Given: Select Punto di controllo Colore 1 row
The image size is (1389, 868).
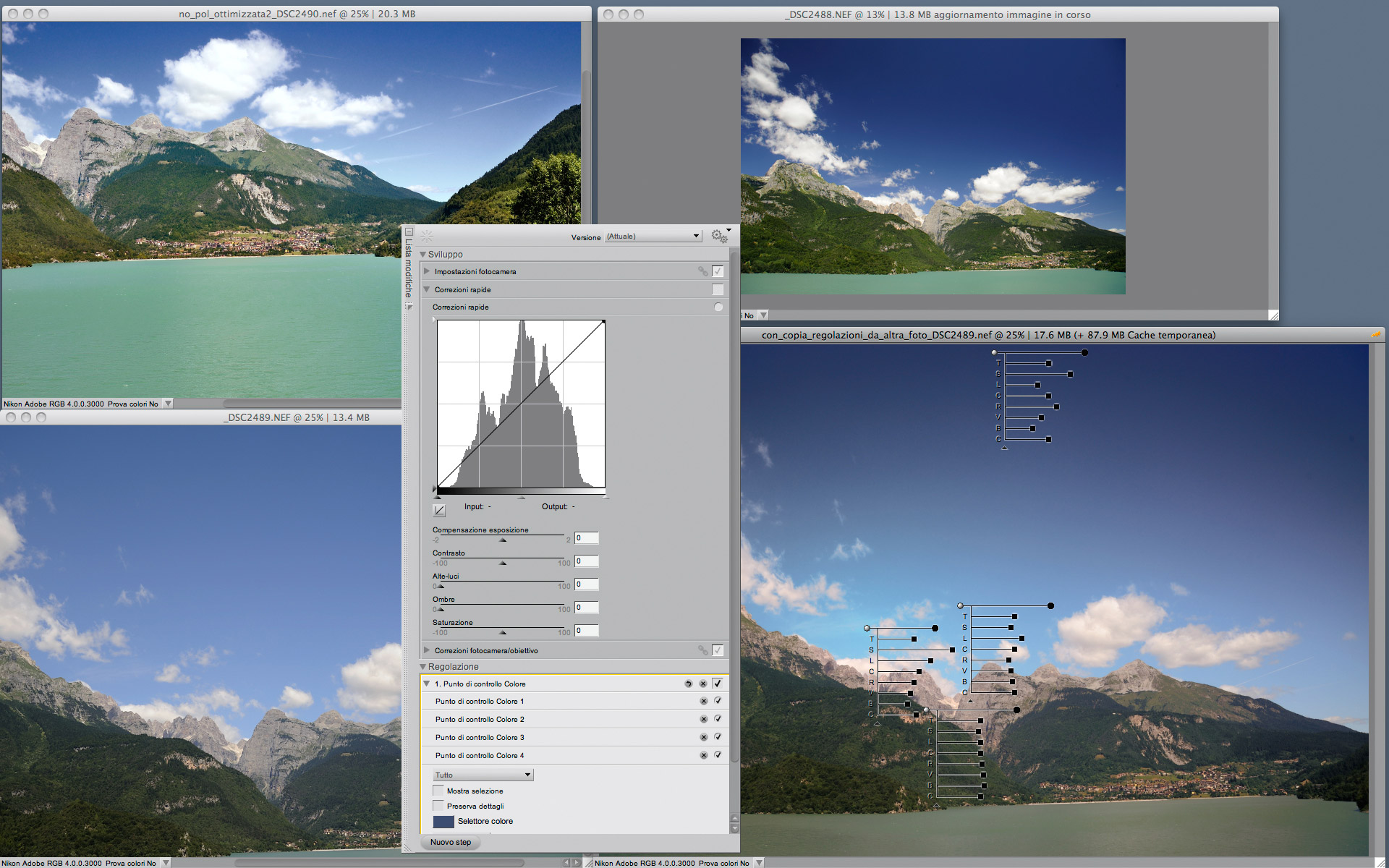Looking at the screenshot, I should (575, 701).
